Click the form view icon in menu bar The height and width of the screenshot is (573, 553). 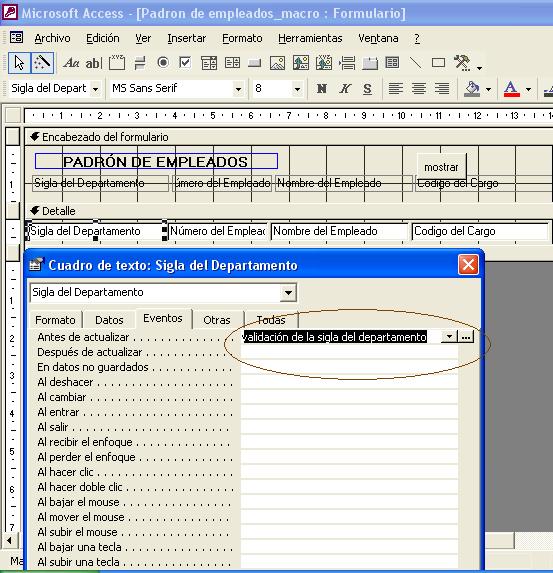pyautogui.click(x=16, y=38)
